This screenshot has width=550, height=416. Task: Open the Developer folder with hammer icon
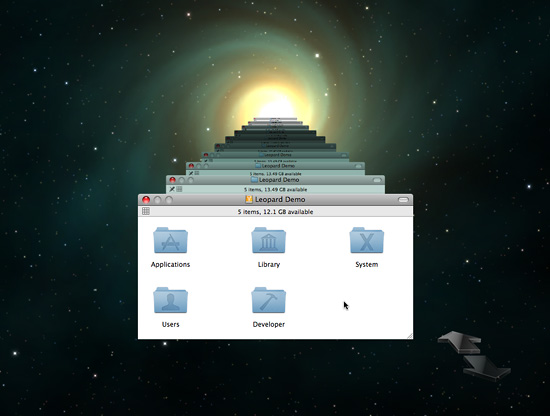coord(269,300)
